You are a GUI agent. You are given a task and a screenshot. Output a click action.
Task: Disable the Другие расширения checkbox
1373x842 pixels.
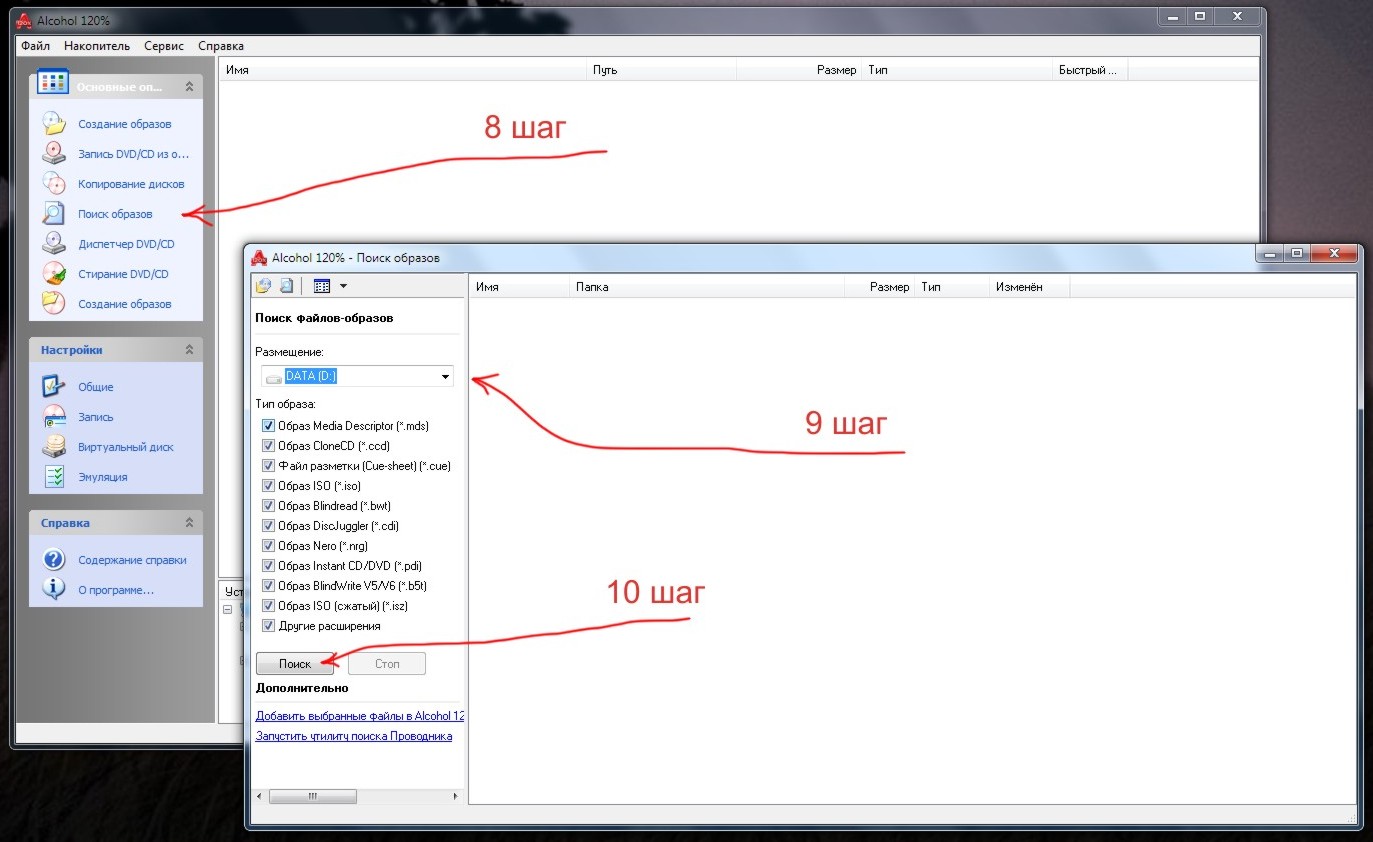coord(268,626)
